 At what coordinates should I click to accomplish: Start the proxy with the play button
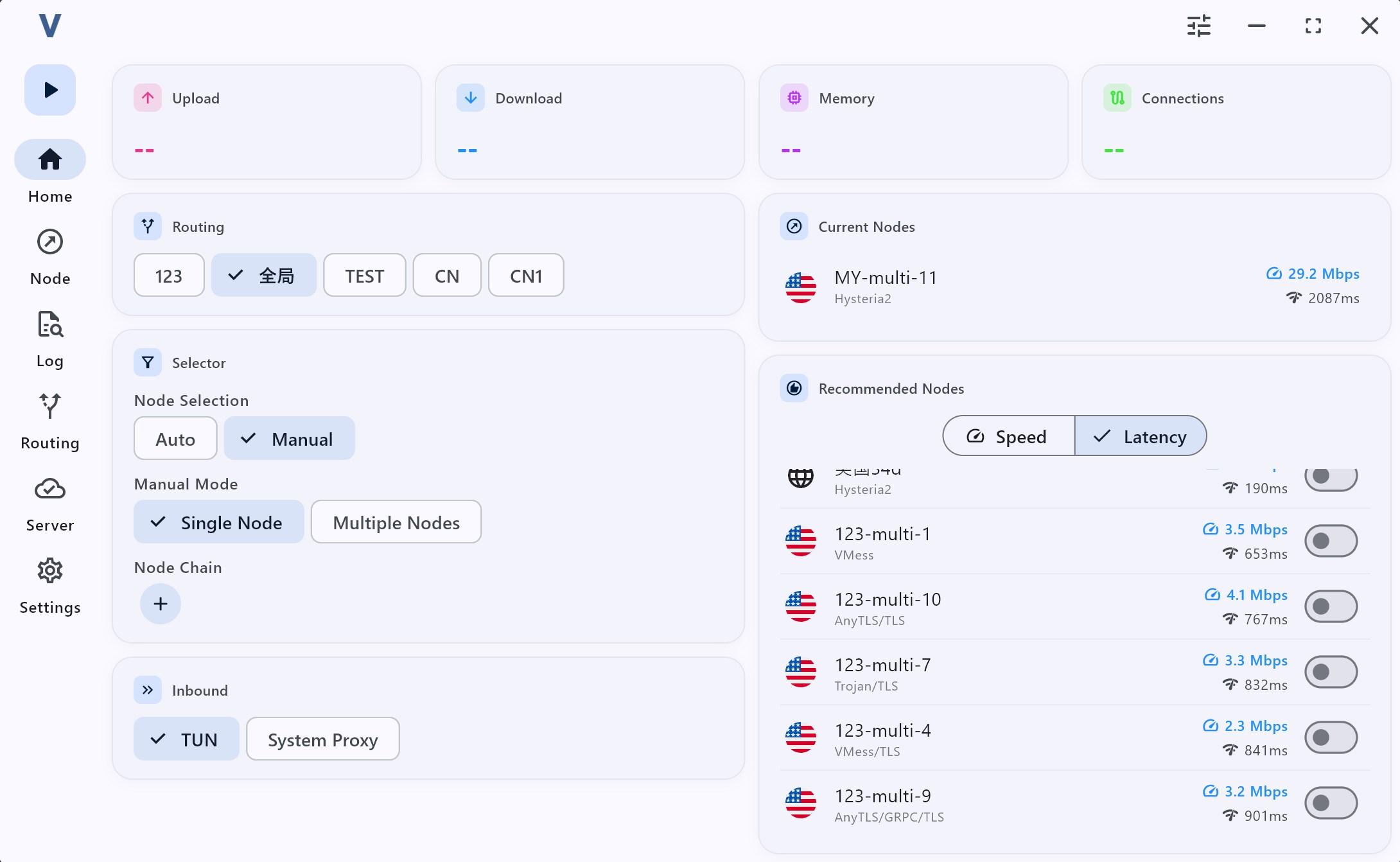click(x=50, y=90)
